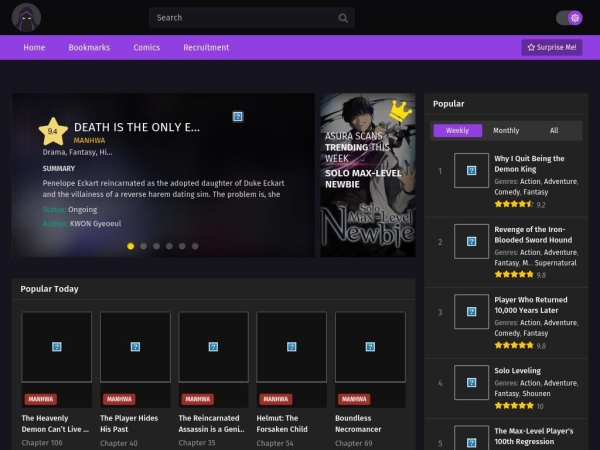Image resolution: width=600 pixels, height=450 pixels.
Task: Click MANHWA badge under Heavenly Demon
Action: click(41, 399)
